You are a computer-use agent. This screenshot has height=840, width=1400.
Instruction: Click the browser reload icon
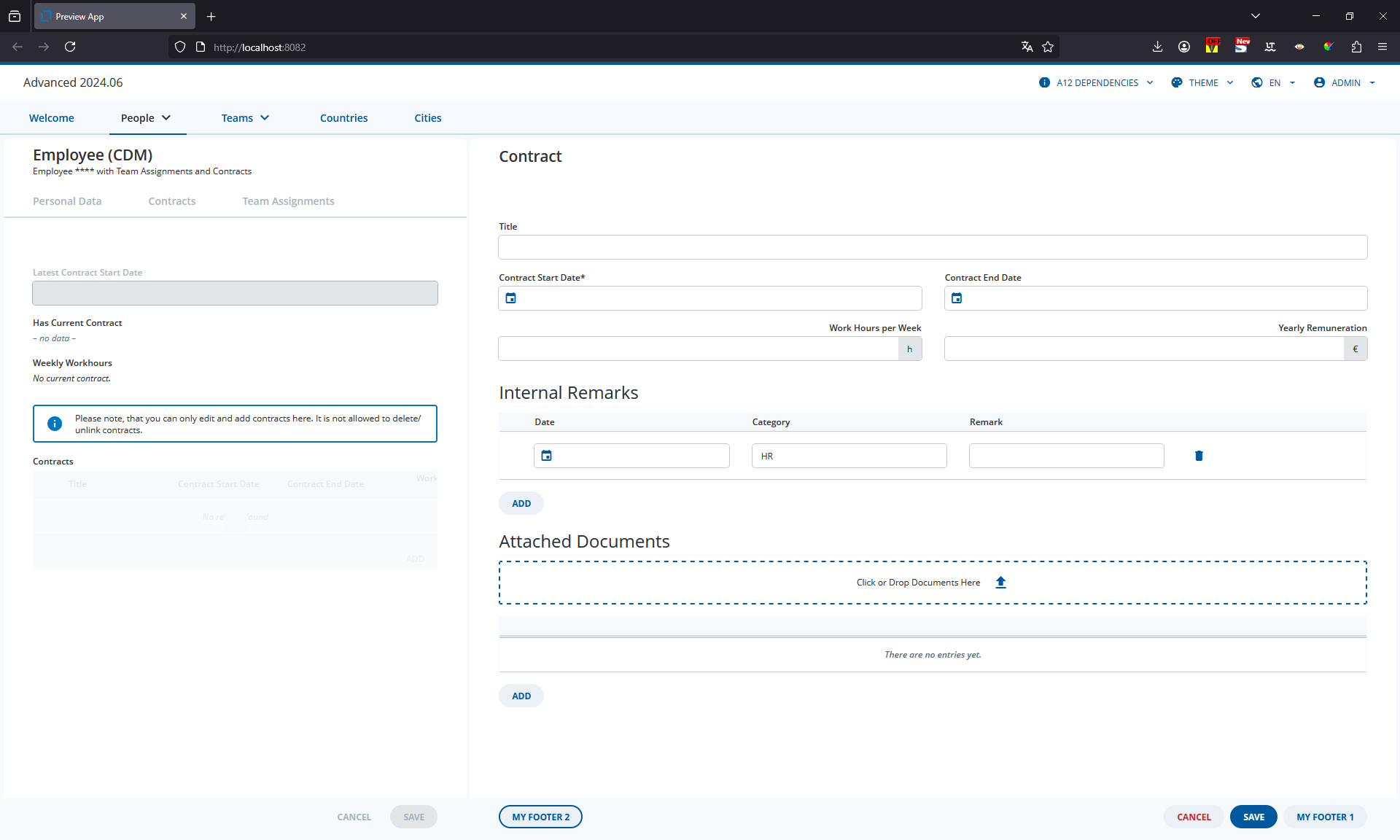coord(70,47)
